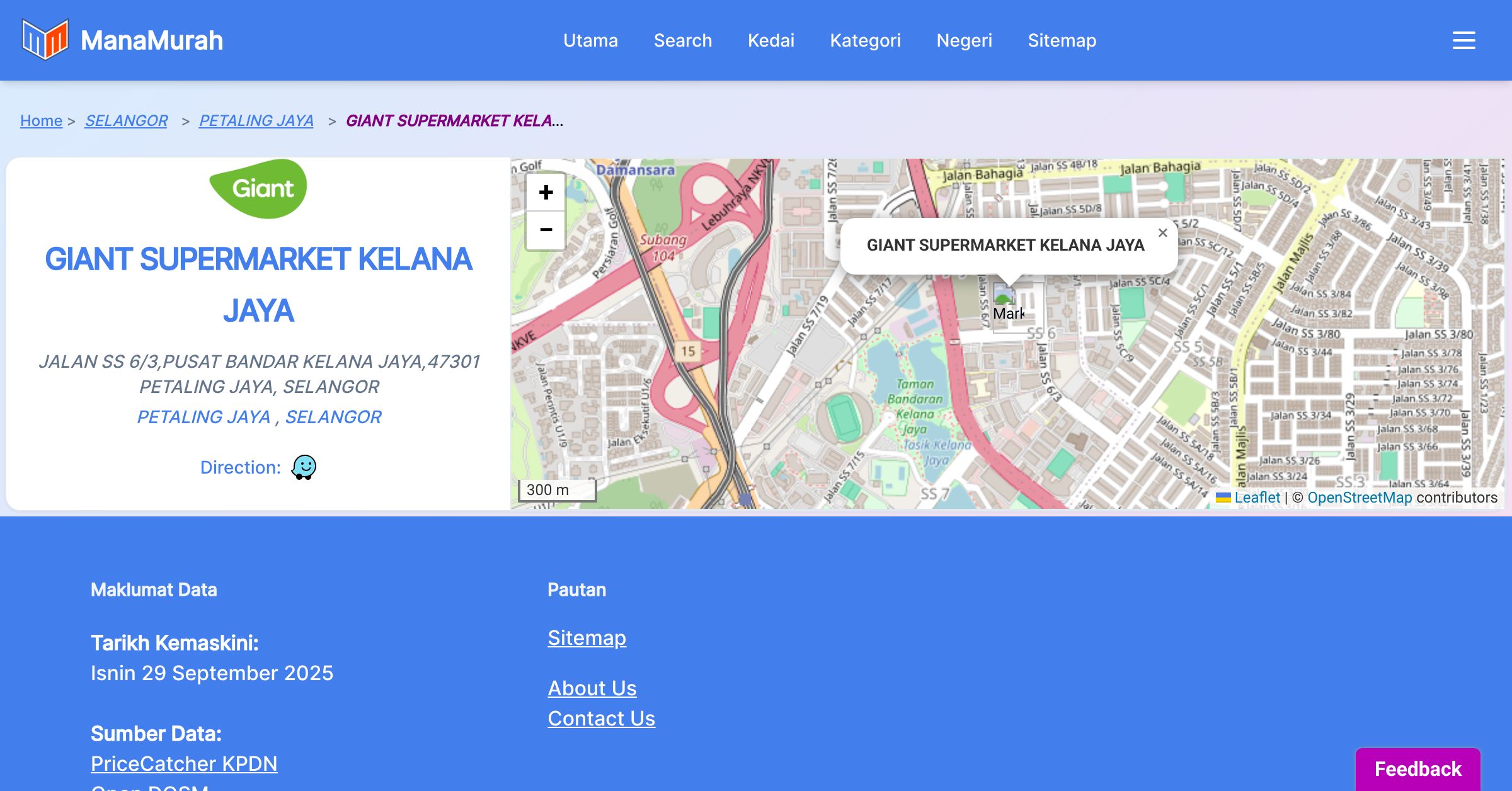The image size is (1512, 791).
Task: Click the Giant store logo
Action: 258,188
